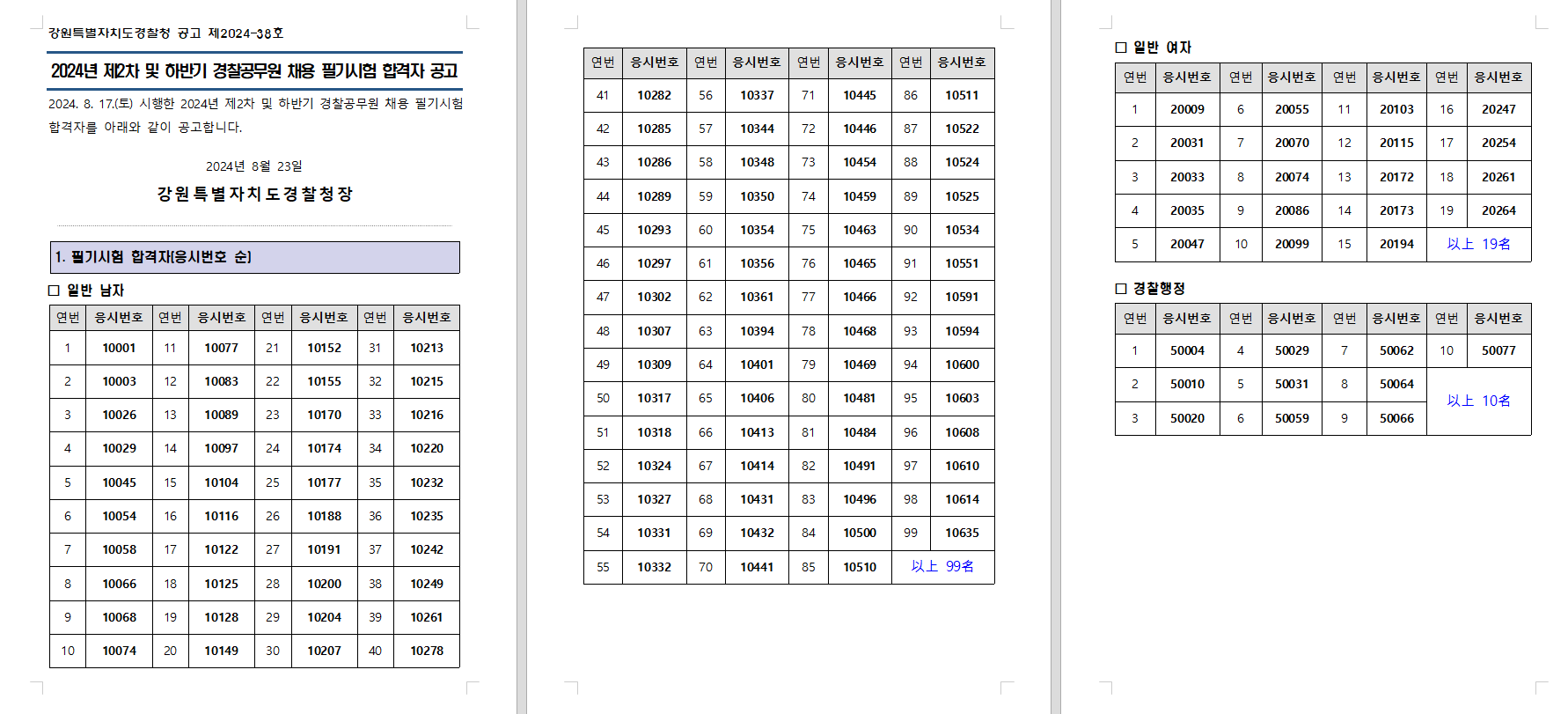The height and width of the screenshot is (714, 1568).
Task: Select the cell containing 10001
Action: click(x=119, y=348)
